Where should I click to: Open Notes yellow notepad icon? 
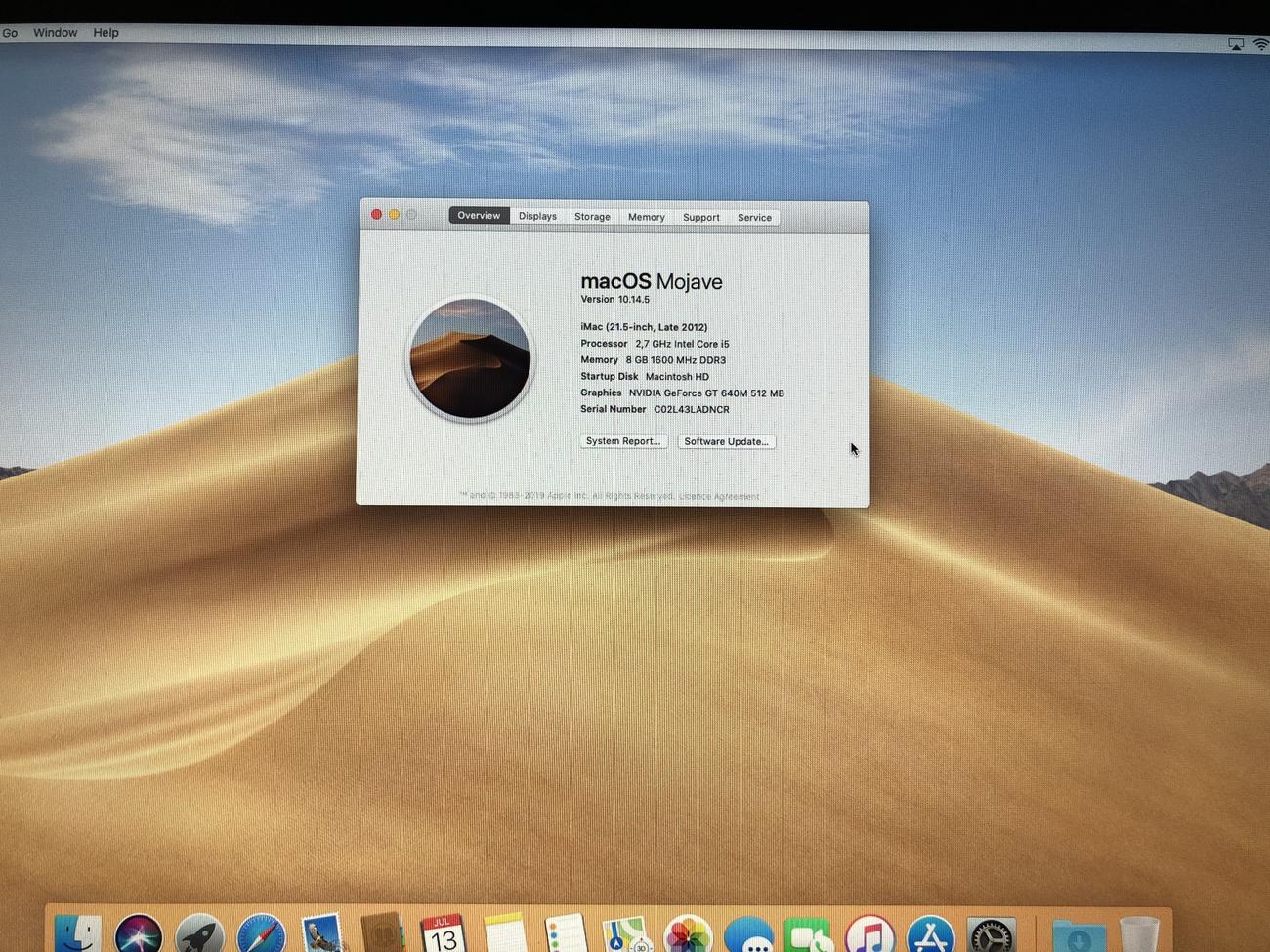505,934
